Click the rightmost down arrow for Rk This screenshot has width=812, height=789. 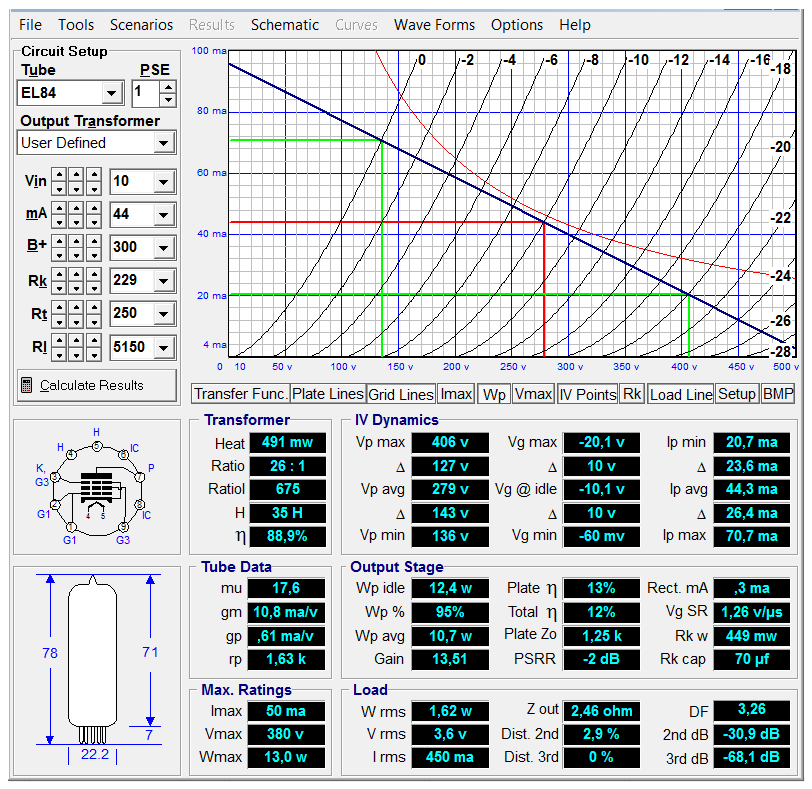[92, 288]
